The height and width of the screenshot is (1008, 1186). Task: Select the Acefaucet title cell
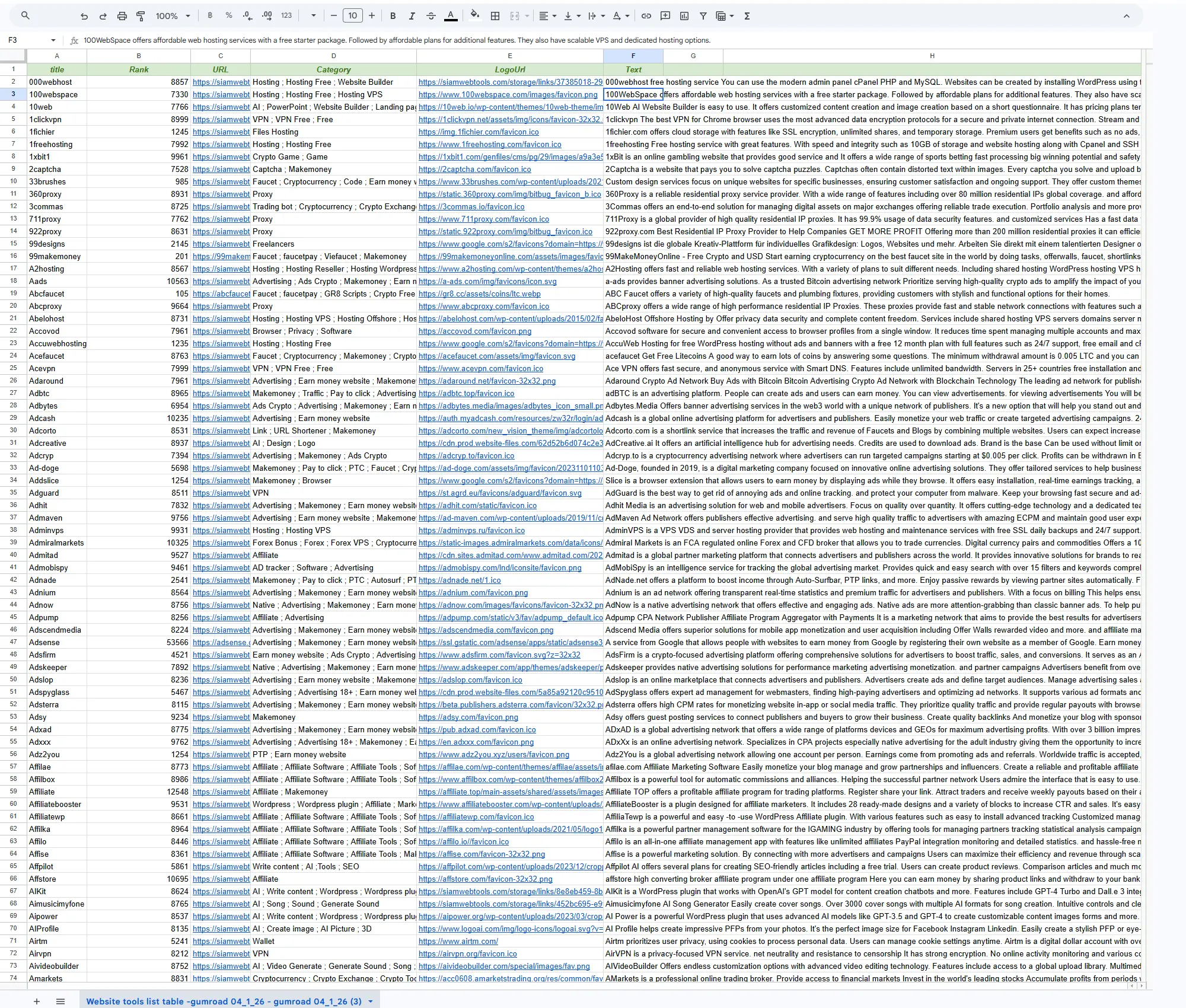[57, 356]
